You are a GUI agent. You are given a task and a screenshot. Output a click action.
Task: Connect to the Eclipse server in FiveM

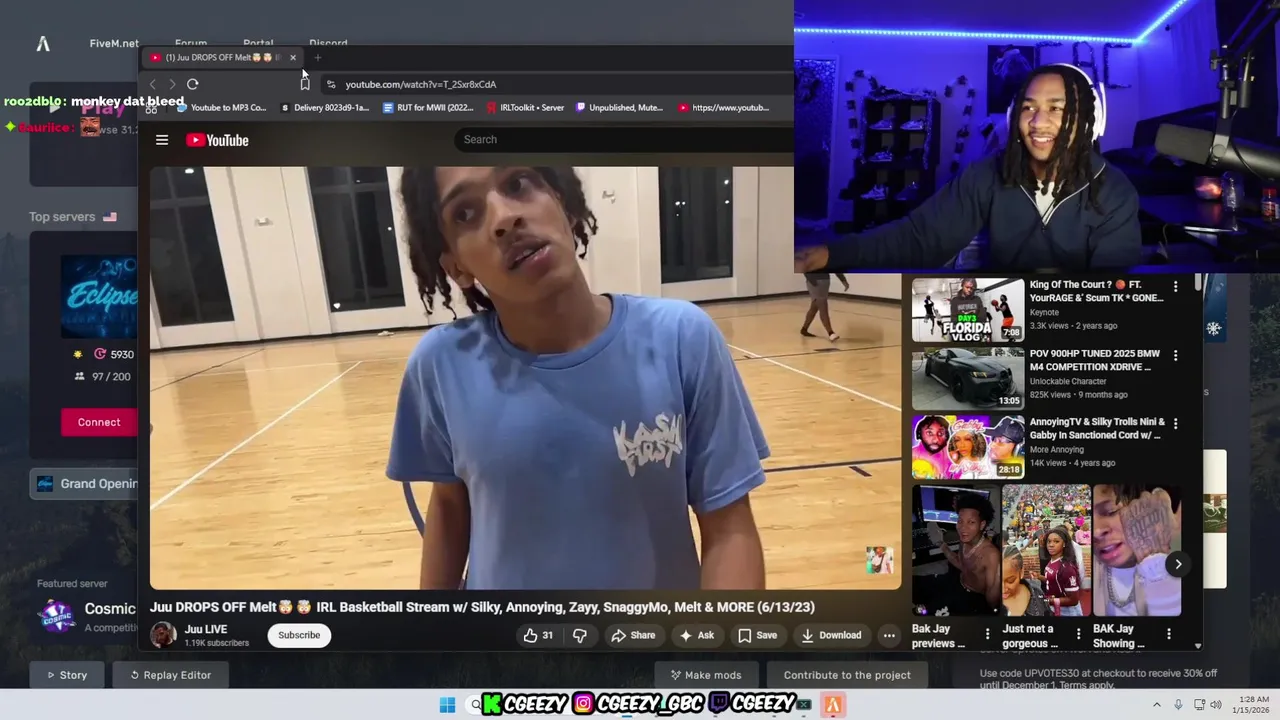pos(99,422)
